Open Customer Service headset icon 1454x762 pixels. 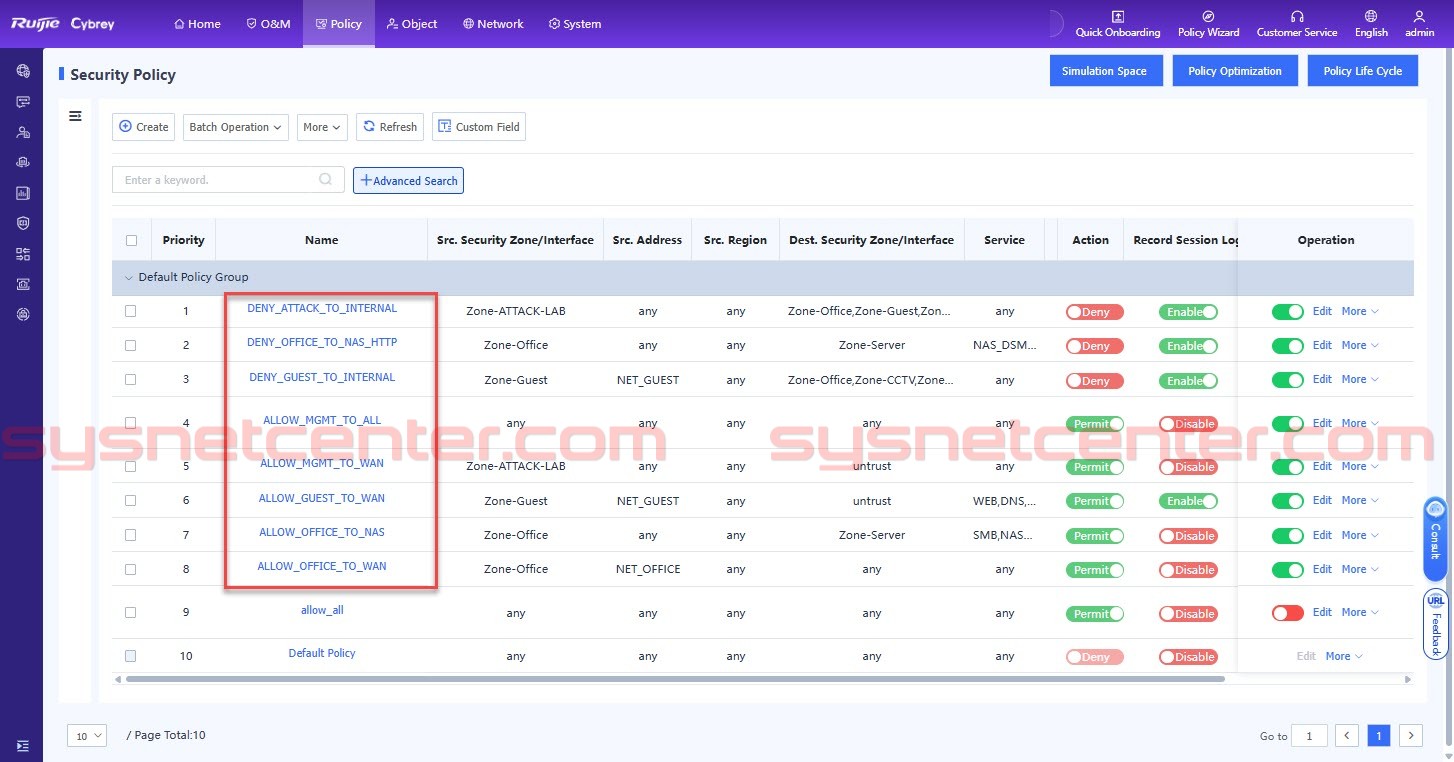click(1296, 24)
